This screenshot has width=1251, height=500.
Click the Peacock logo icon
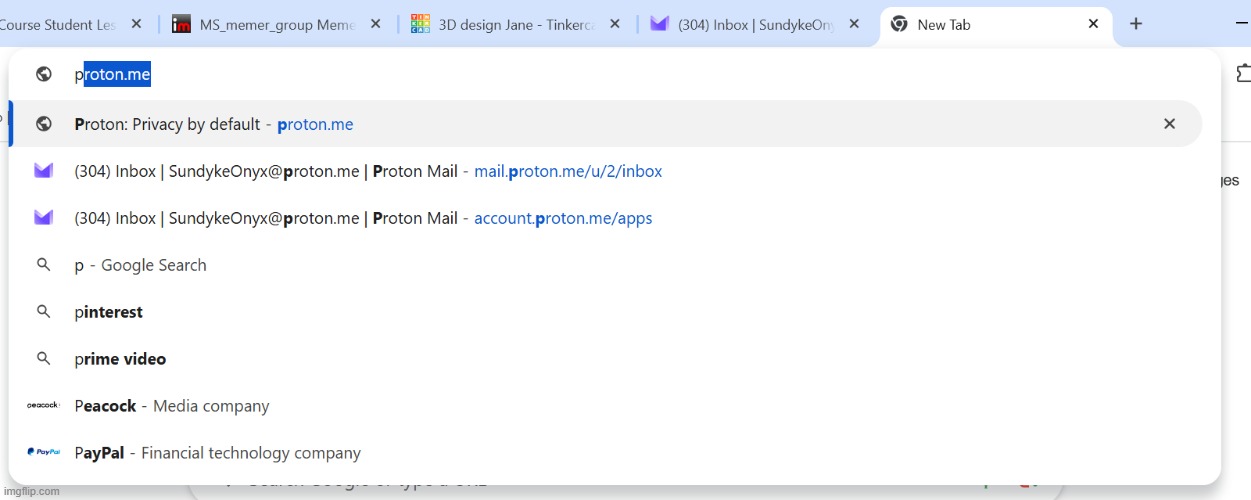pyautogui.click(x=43, y=406)
